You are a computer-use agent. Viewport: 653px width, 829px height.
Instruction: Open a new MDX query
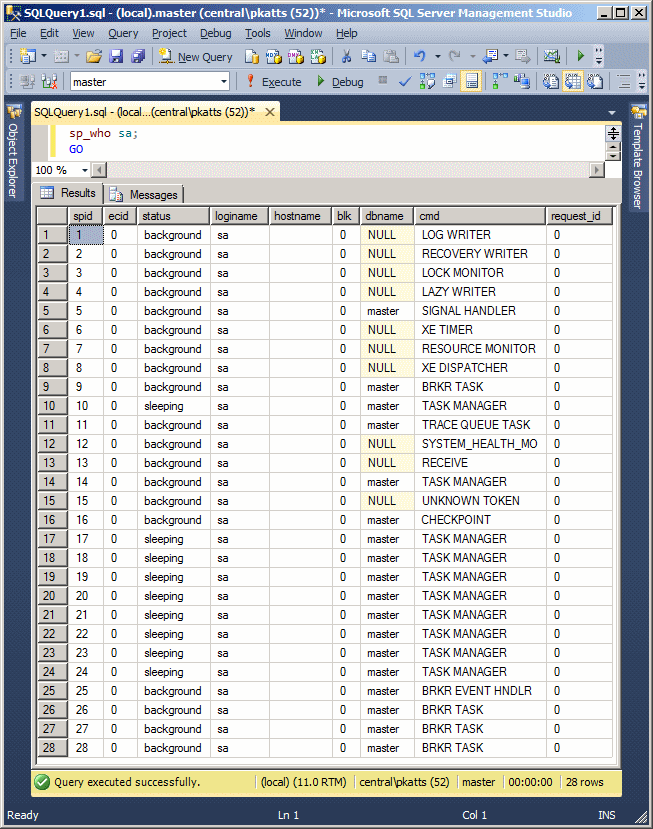tap(273, 56)
